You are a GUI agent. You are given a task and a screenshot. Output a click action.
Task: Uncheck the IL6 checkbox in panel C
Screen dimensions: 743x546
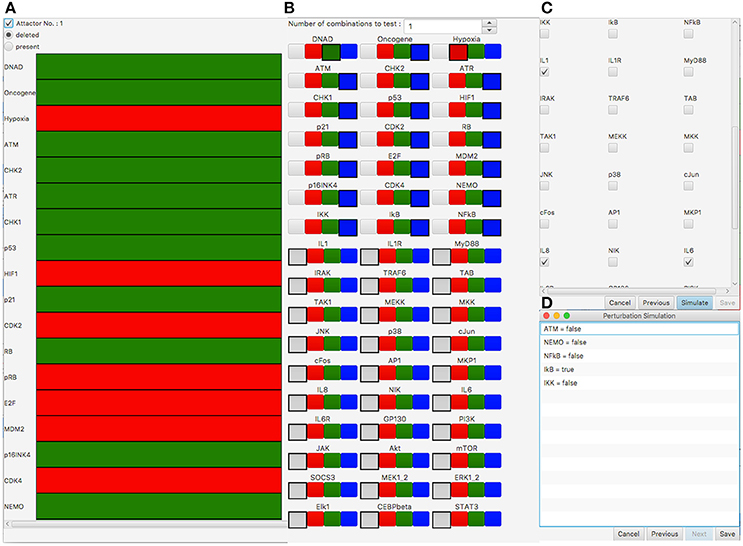[689, 262]
